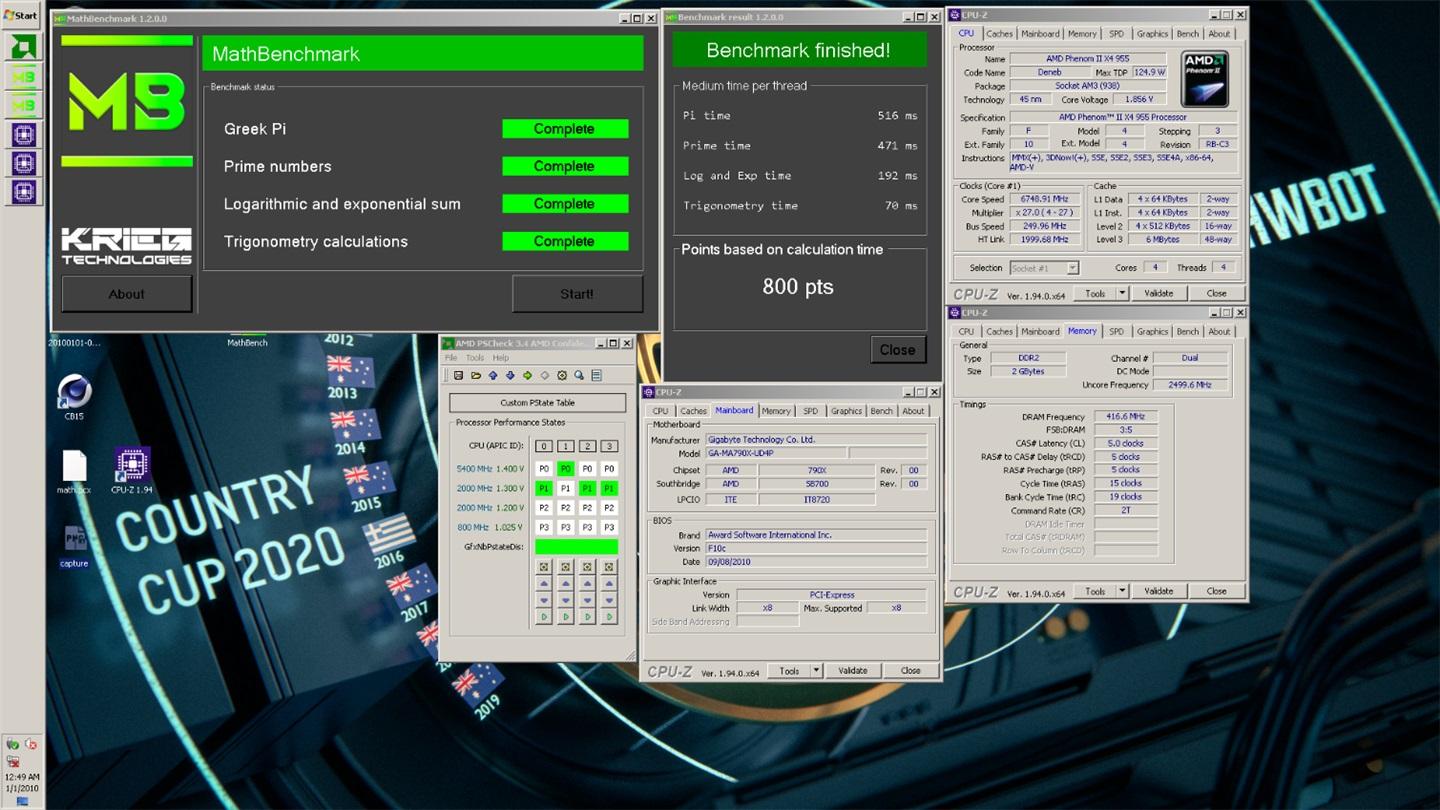Open the File menu in AMD PSCheck
This screenshot has width=1440, height=810.
(451, 358)
